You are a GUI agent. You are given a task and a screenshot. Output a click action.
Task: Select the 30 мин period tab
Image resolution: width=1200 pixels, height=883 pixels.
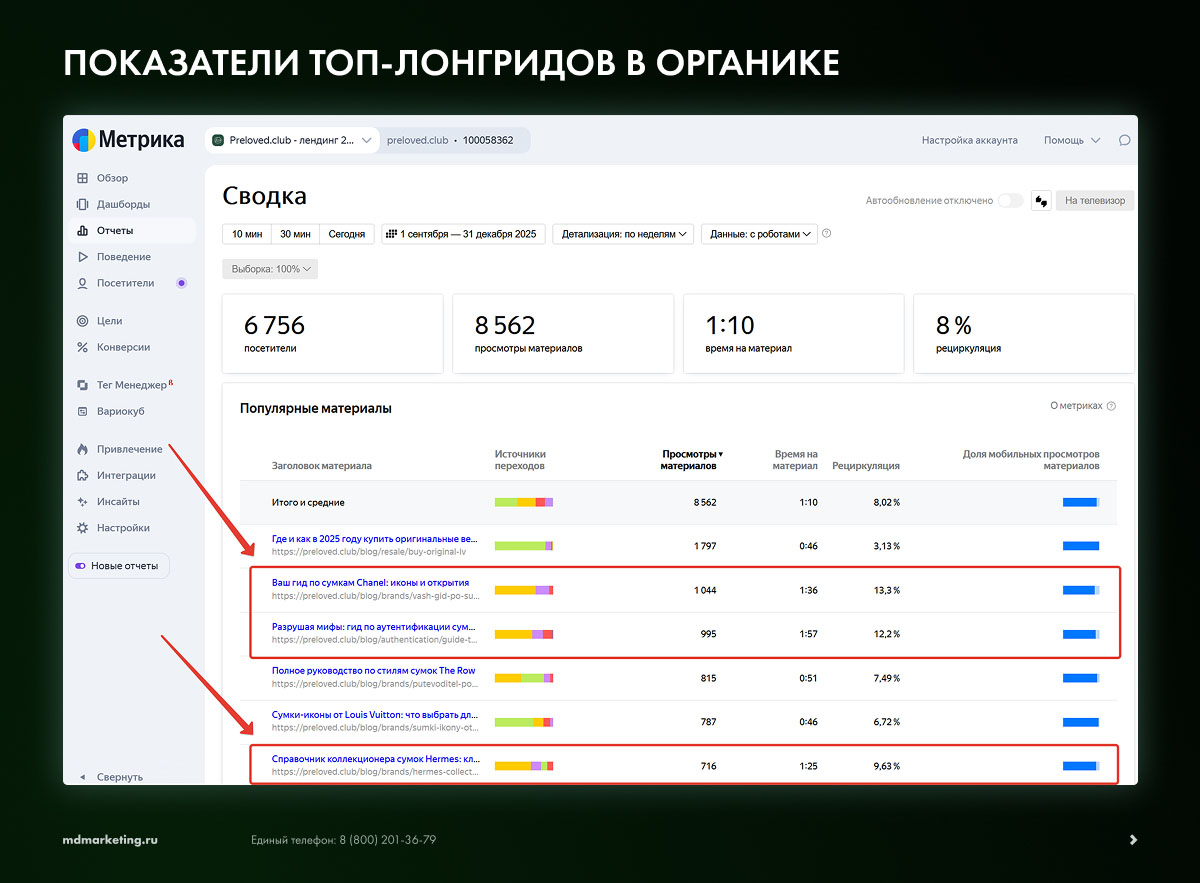(295, 234)
